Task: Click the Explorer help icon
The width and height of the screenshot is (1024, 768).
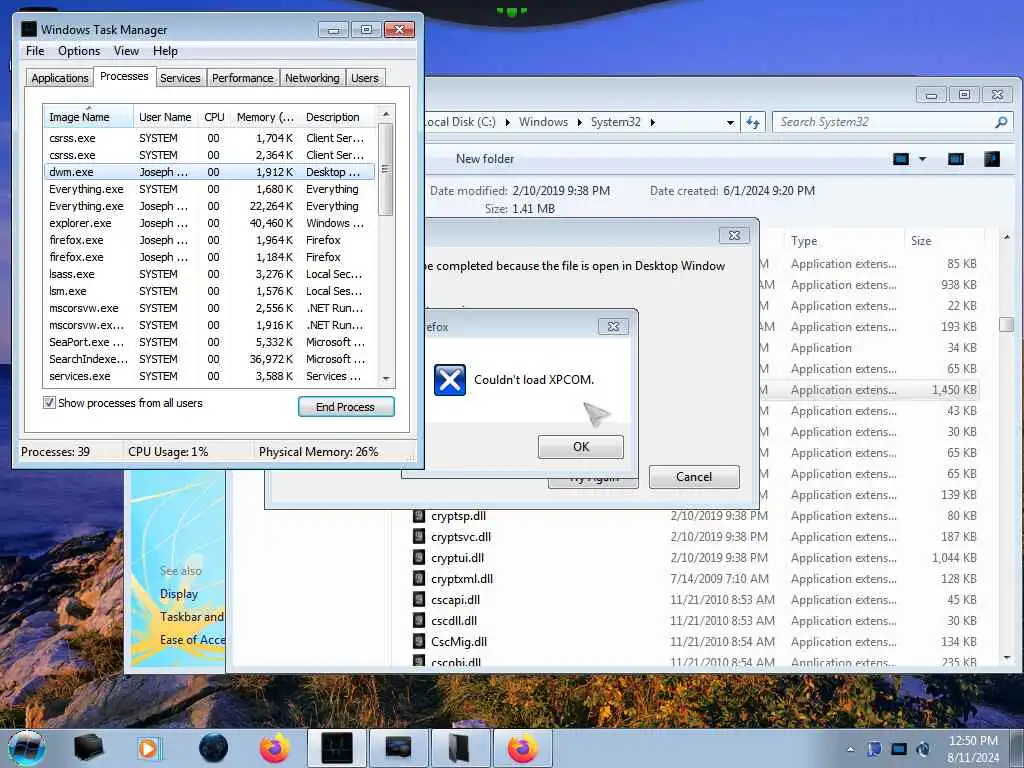Action: pyautogui.click(x=991, y=159)
